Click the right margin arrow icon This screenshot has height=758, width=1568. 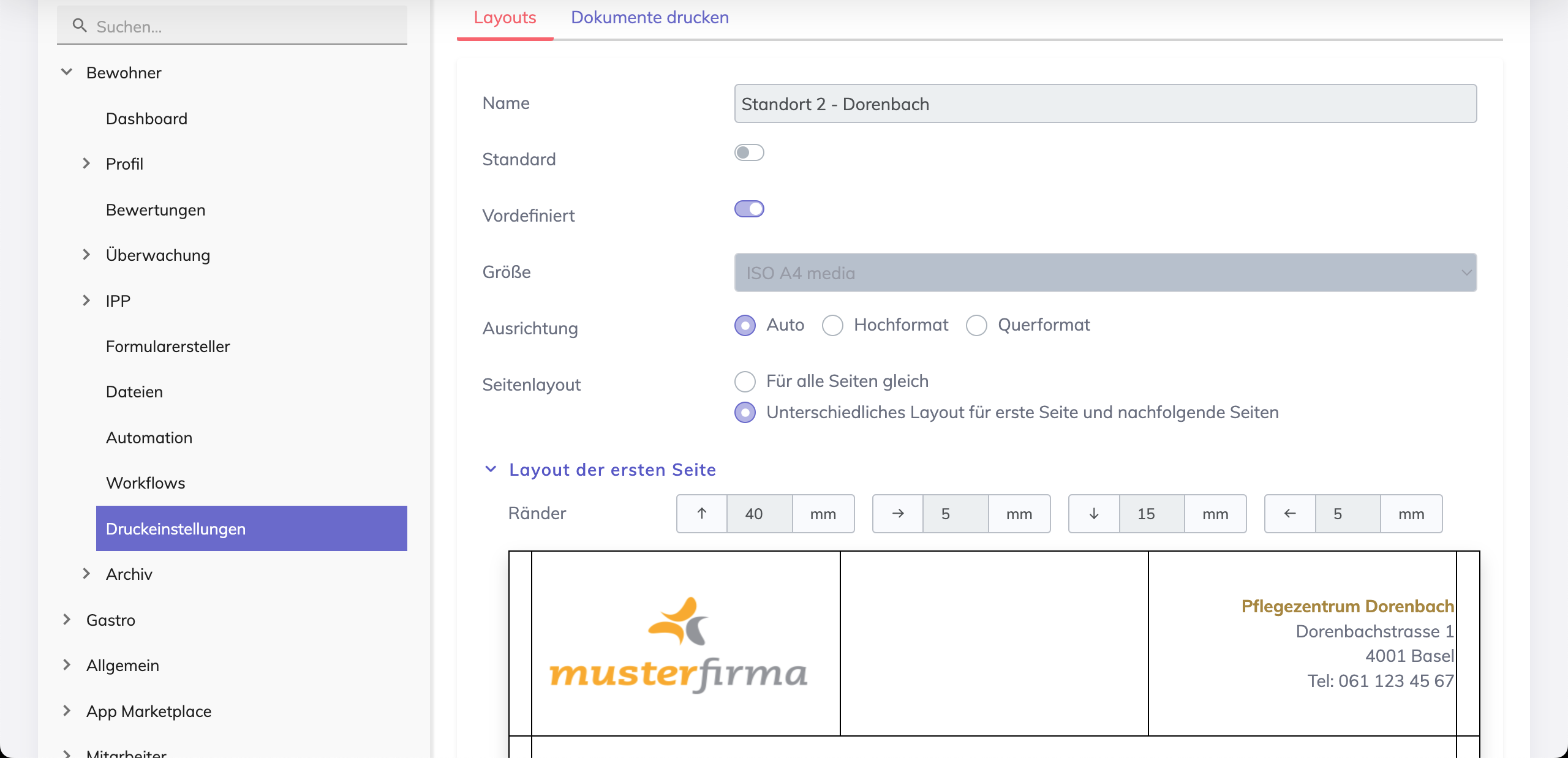click(898, 514)
